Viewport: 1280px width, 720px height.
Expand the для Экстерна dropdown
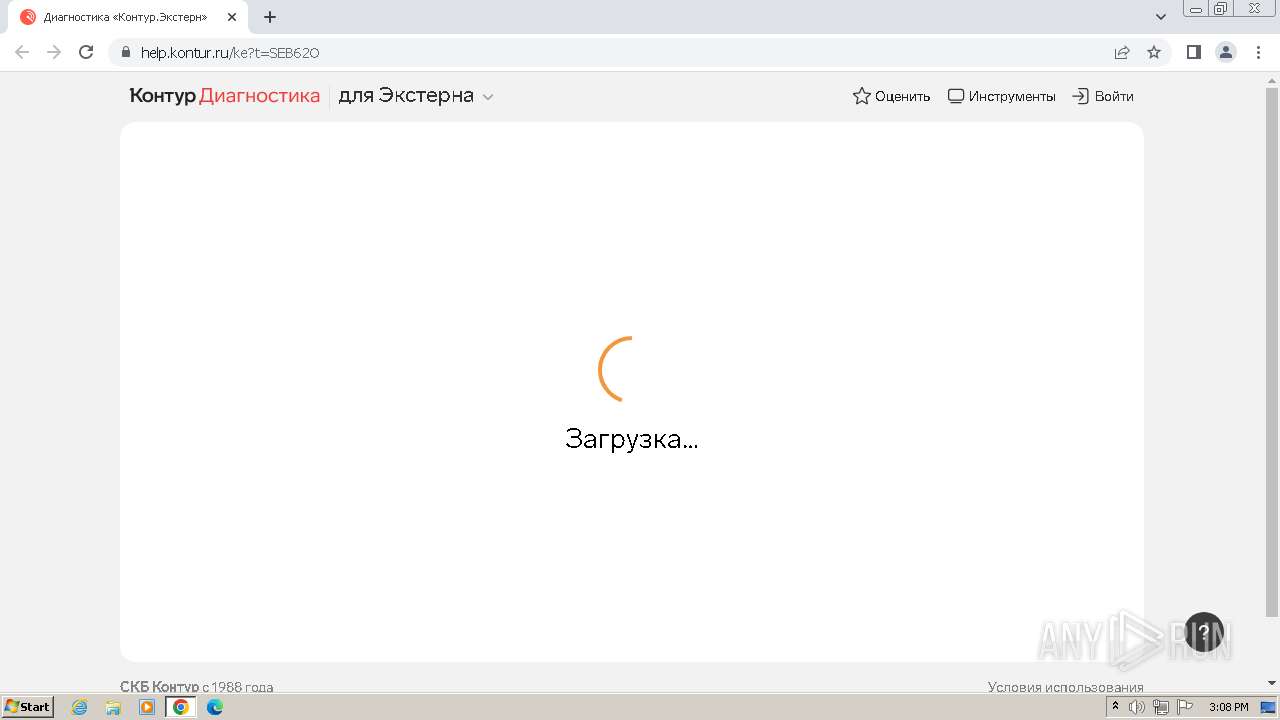pos(416,96)
